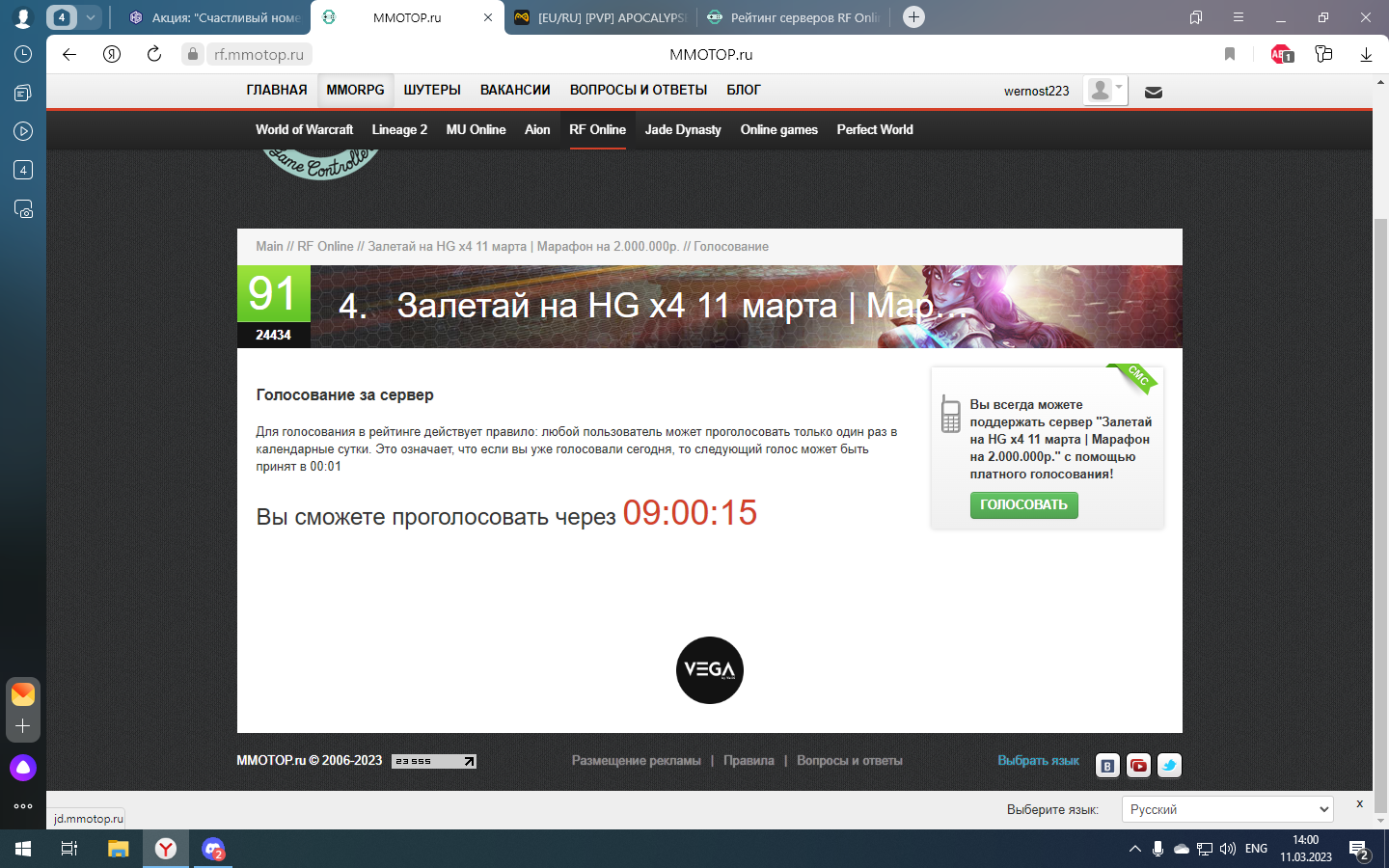Expand the user avatar dropdown
This screenshot has width=1389, height=868.
tap(1105, 91)
